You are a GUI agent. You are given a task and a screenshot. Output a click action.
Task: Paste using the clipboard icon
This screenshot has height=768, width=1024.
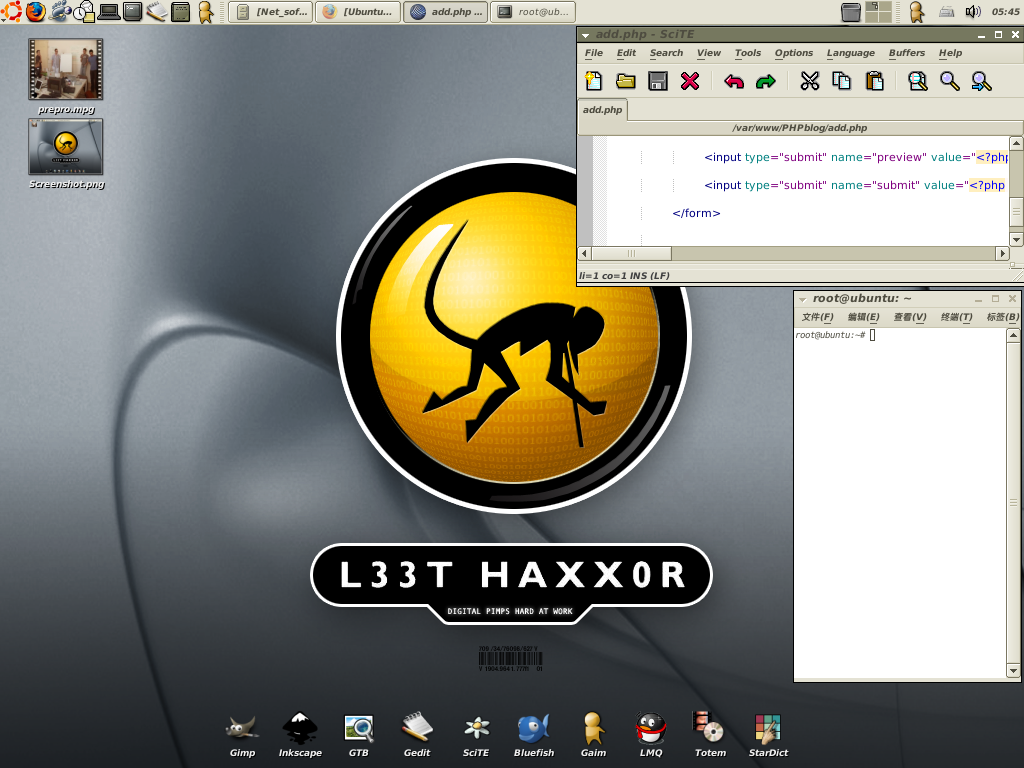(x=874, y=81)
